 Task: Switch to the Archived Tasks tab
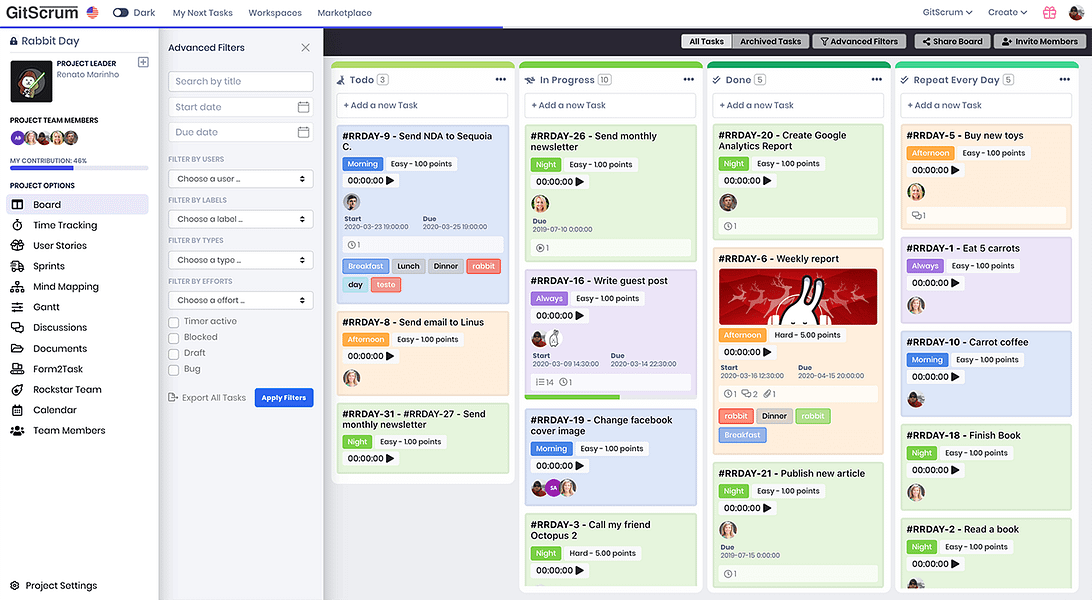770,41
